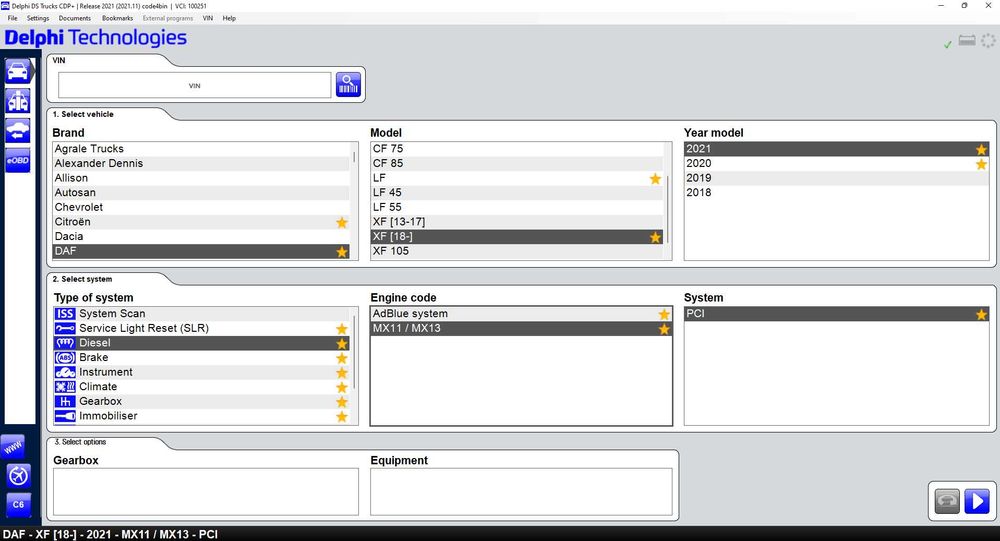Viewport: 1000px width, 541px height.
Task: Open the Bookmarks menu
Action: click(x=117, y=19)
